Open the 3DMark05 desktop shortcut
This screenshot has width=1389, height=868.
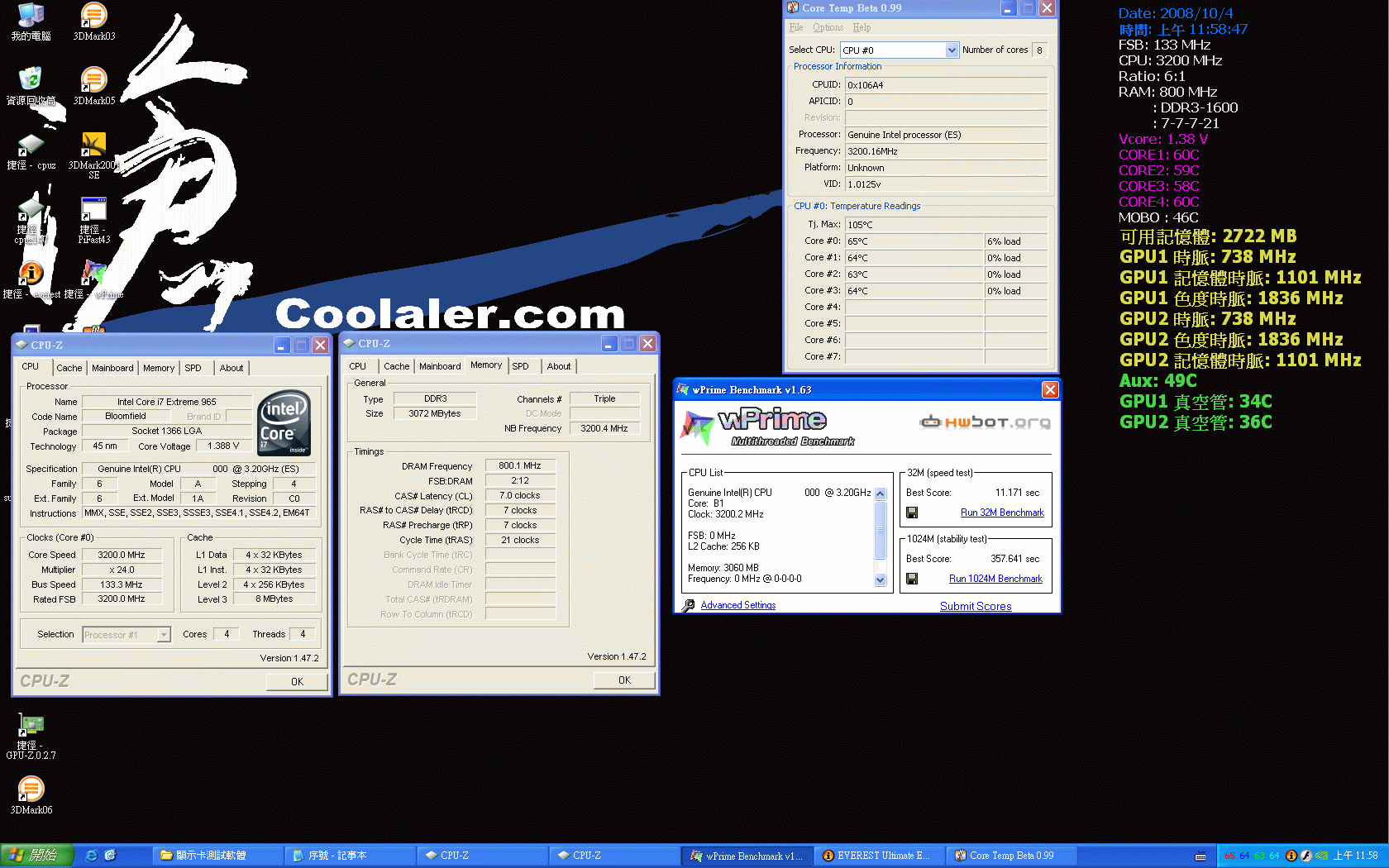[x=93, y=86]
